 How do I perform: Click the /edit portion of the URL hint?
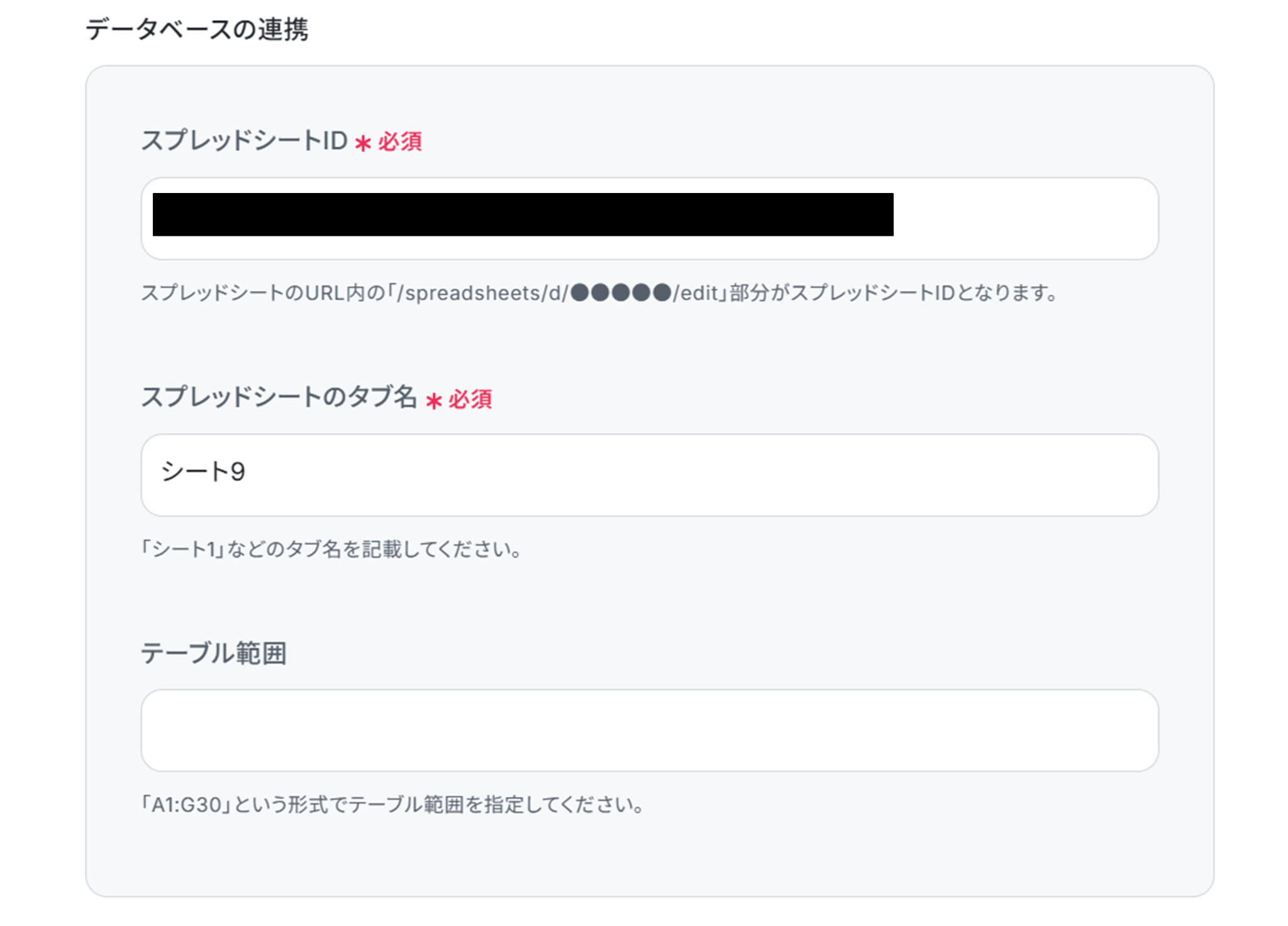pos(696,294)
